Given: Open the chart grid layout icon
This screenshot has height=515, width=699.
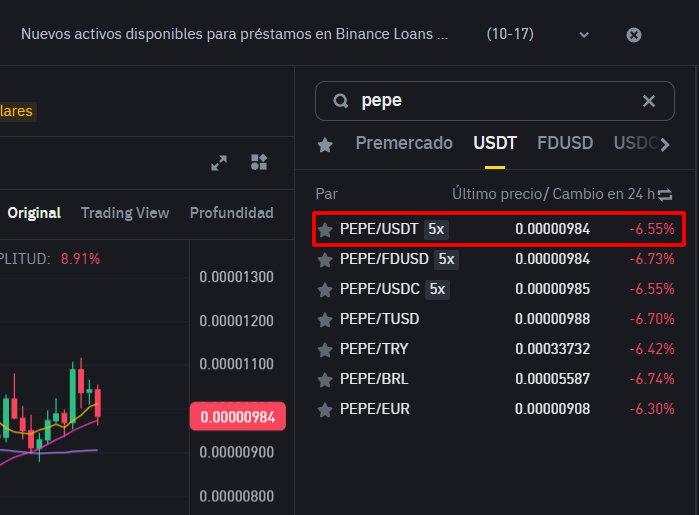Looking at the screenshot, I should pyautogui.click(x=259, y=163).
